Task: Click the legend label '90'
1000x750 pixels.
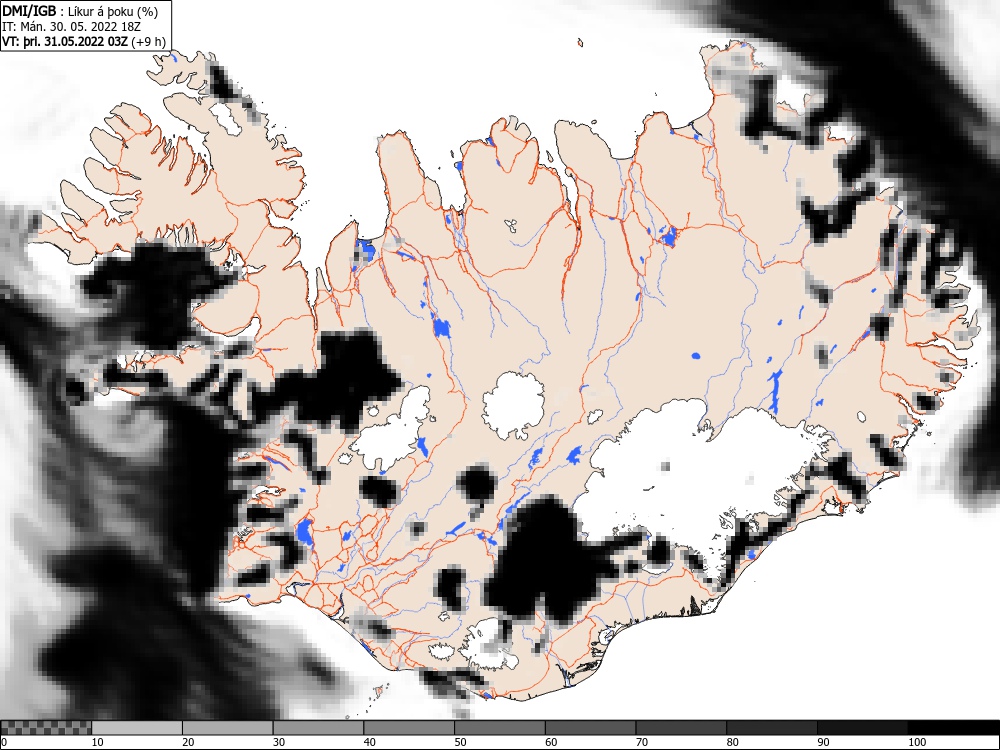Action: (x=823, y=742)
